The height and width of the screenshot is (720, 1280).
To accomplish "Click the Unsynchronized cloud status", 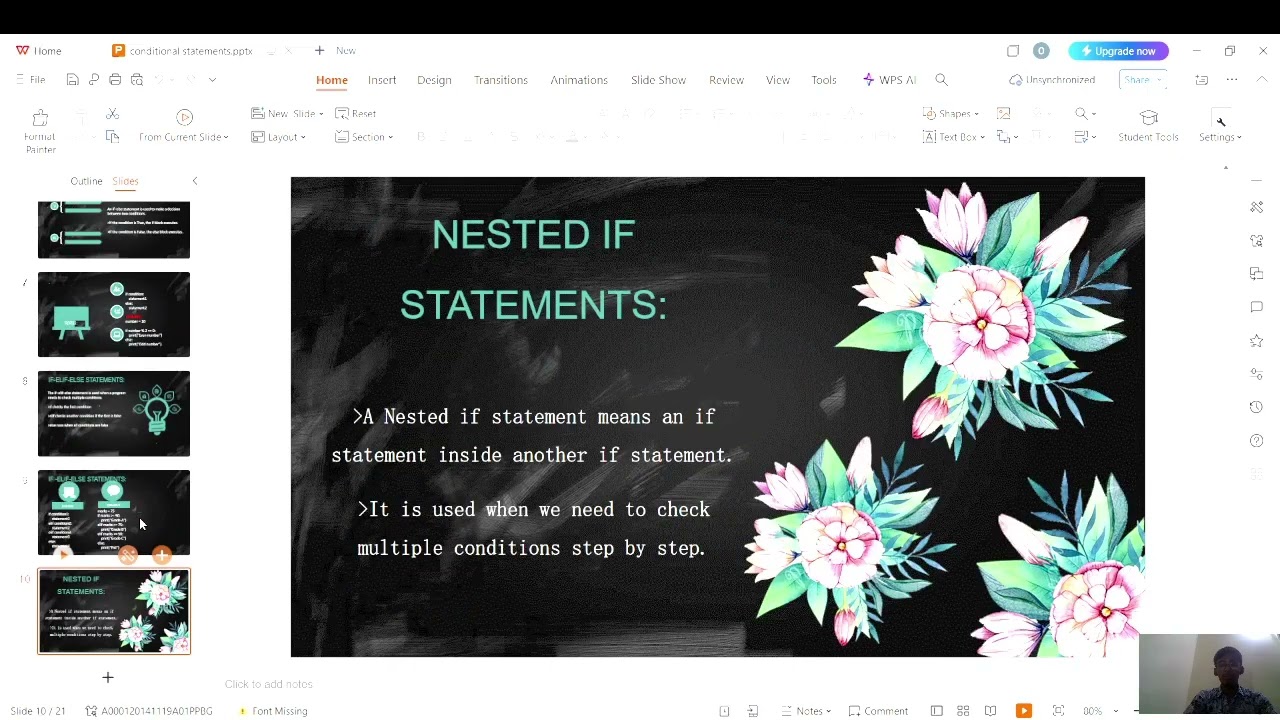I will tap(1052, 80).
